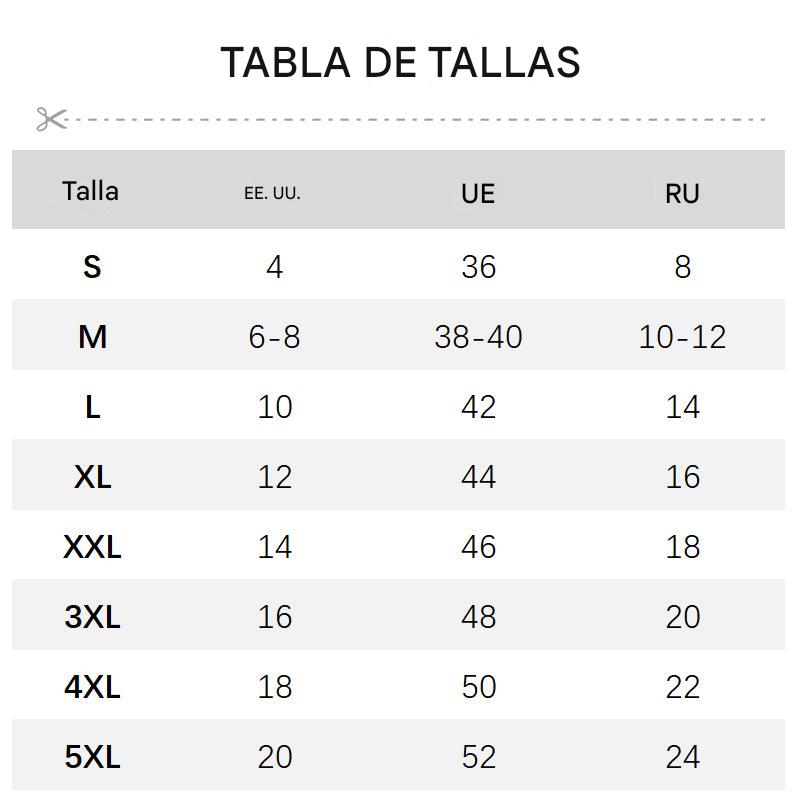Click the scissors icon beside the dashed line
Image resolution: width=800 pixels, height=800 pixels.
coord(52,119)
